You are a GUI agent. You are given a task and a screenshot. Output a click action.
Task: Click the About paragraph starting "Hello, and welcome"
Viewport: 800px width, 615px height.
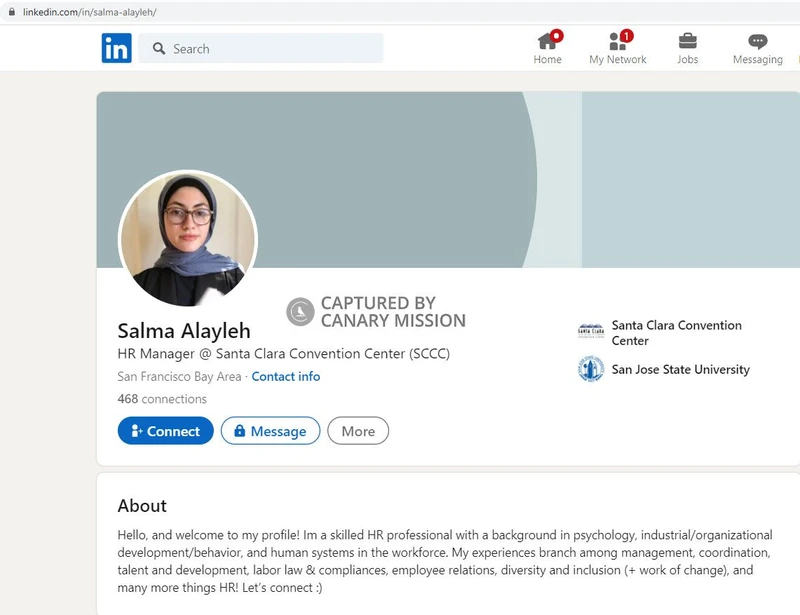point(445,561)
